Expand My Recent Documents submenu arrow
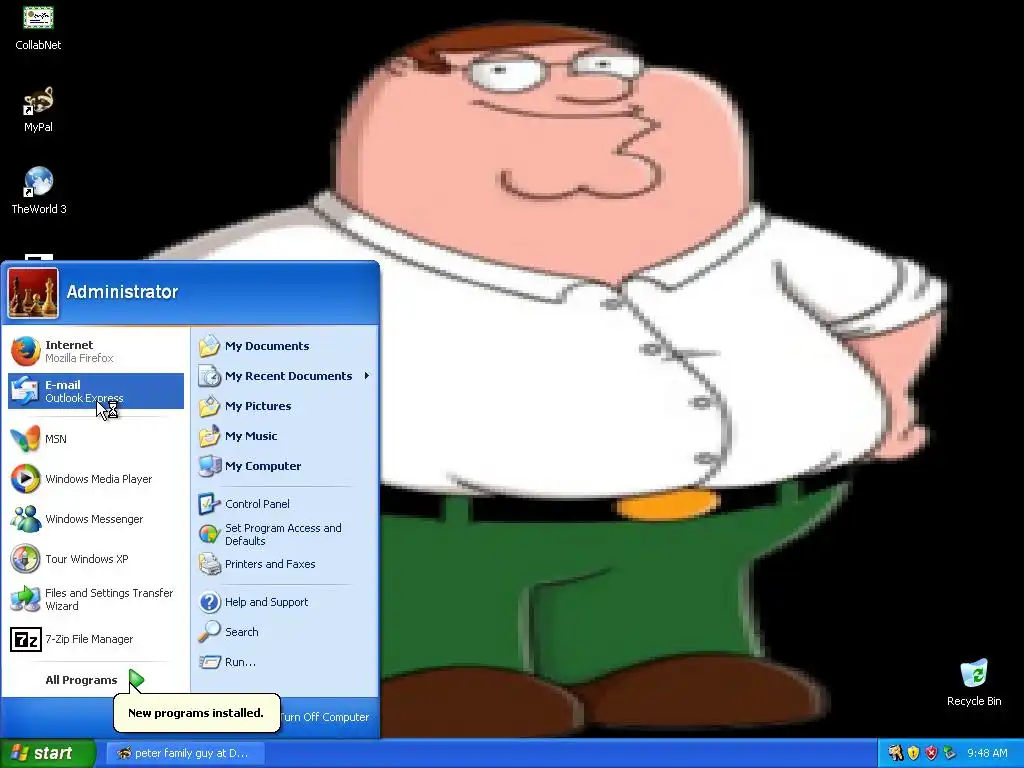 pyautogui.click(x=367, y=376)
